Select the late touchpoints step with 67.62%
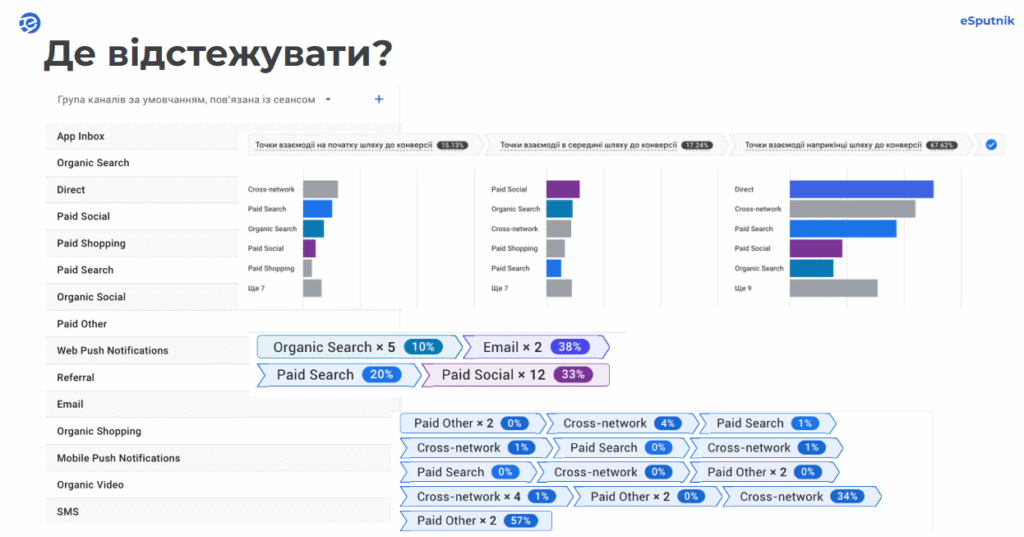The width and height of the screenshot is (1024, 537). [850, 145]
